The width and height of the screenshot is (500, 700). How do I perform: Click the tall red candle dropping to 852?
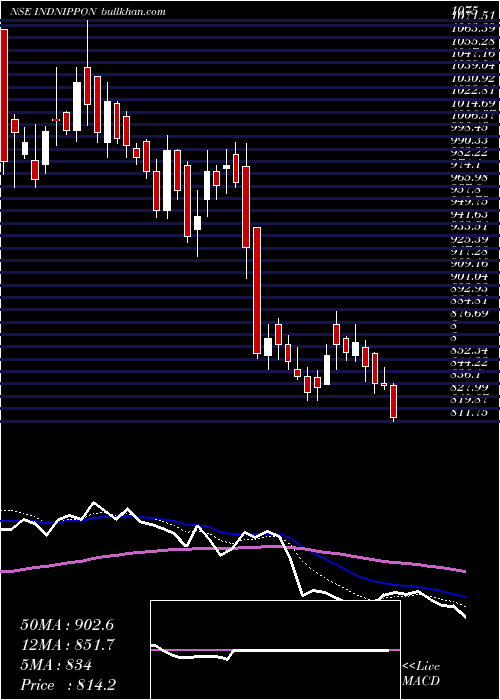tap(257, 291)
